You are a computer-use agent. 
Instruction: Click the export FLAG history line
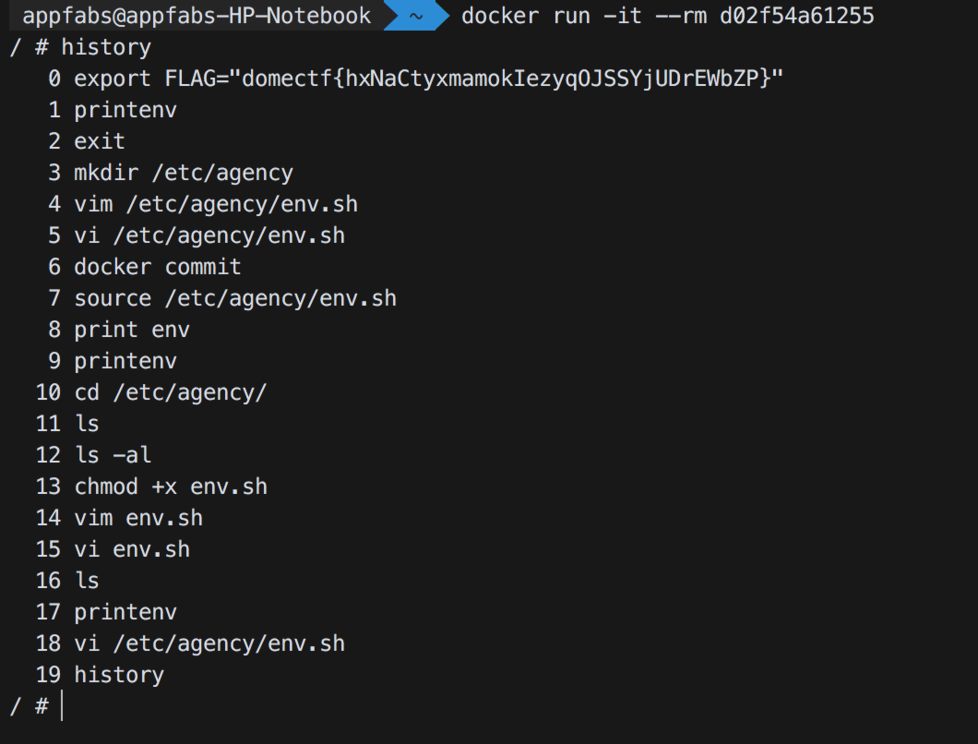click(x=427, y=79)
